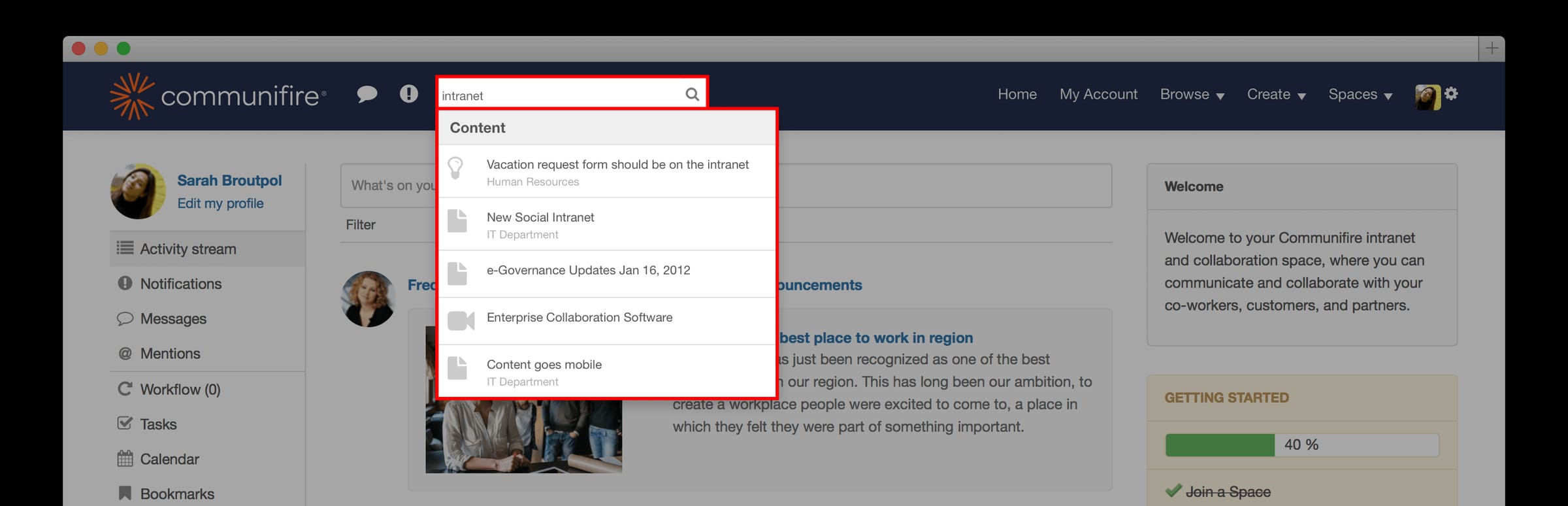Click the Welcome panel heading
Image resolution: width=1568 pixels, height=506 pixels.
(x=1194, y=186)
